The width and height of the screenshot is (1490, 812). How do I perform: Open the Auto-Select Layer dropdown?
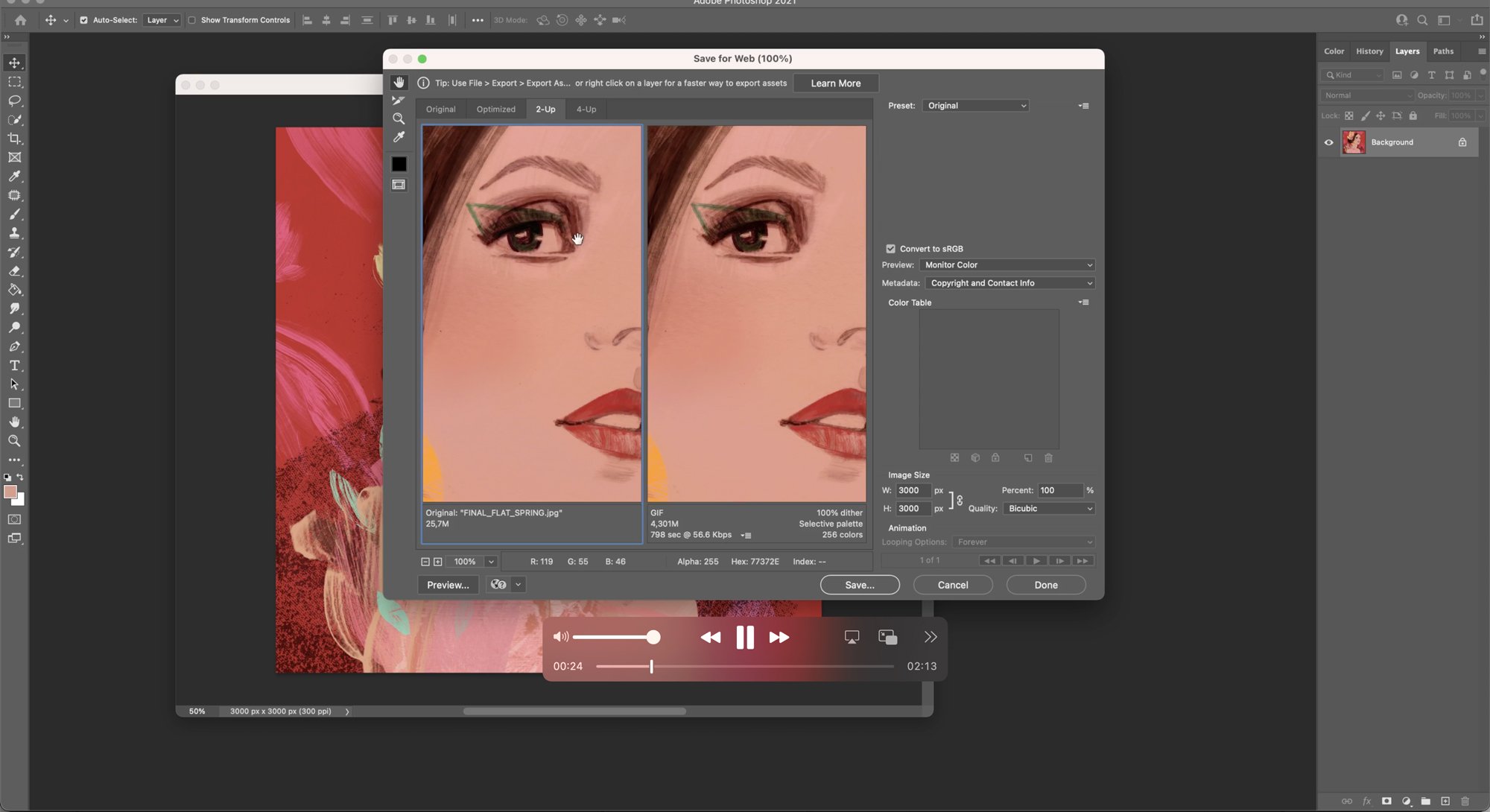(x=162, y=20)
